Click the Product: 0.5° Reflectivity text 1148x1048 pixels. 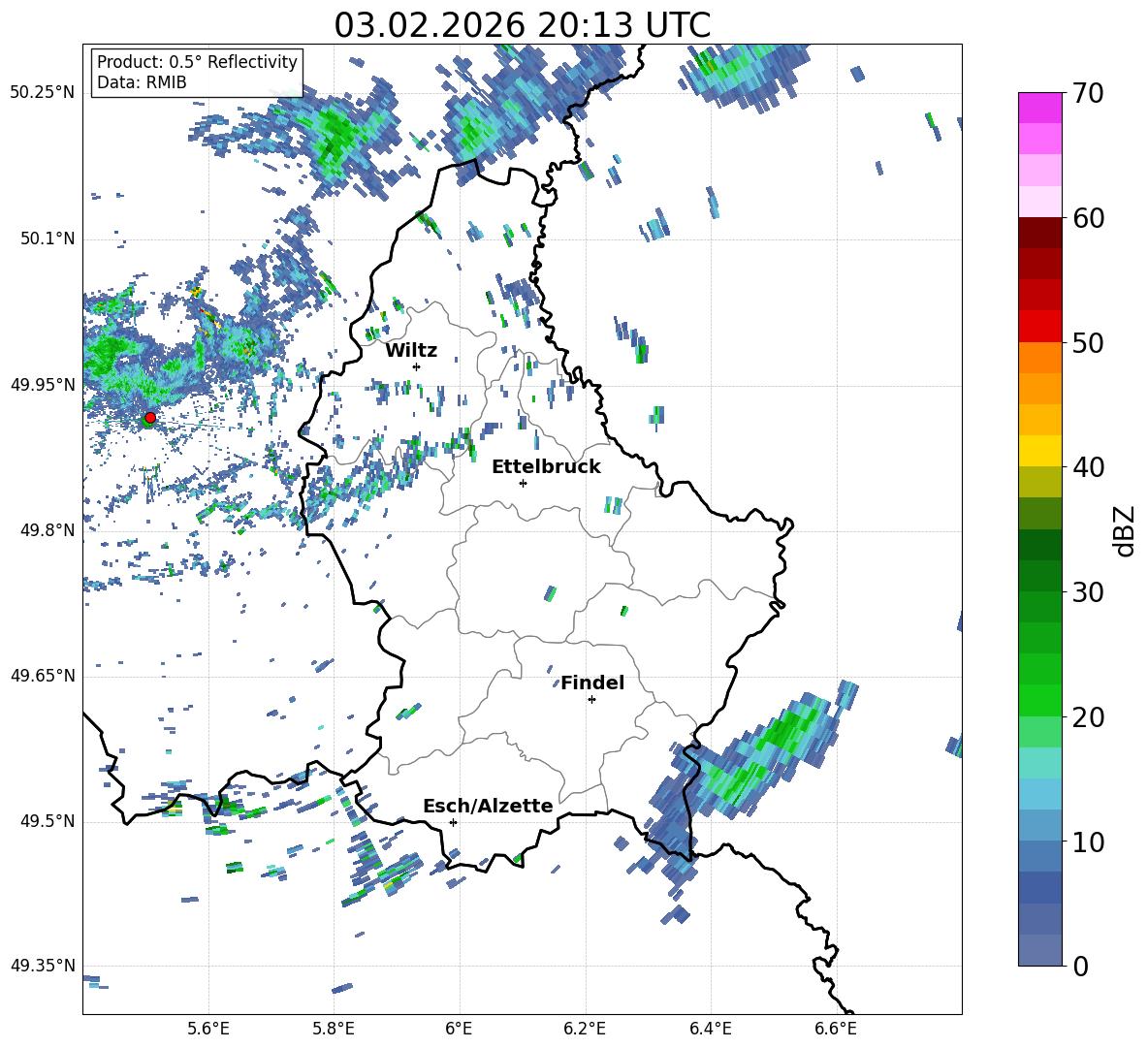pyautogui.click(x=197, y=62)
